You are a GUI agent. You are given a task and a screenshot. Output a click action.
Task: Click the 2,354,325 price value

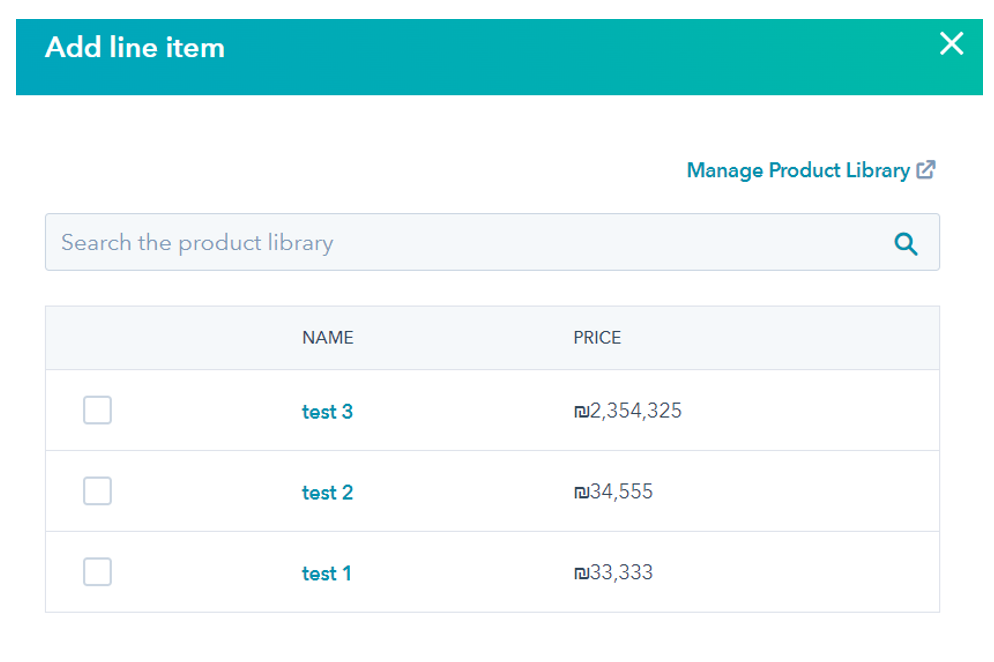pyautogui.click(x=636, y=411)
